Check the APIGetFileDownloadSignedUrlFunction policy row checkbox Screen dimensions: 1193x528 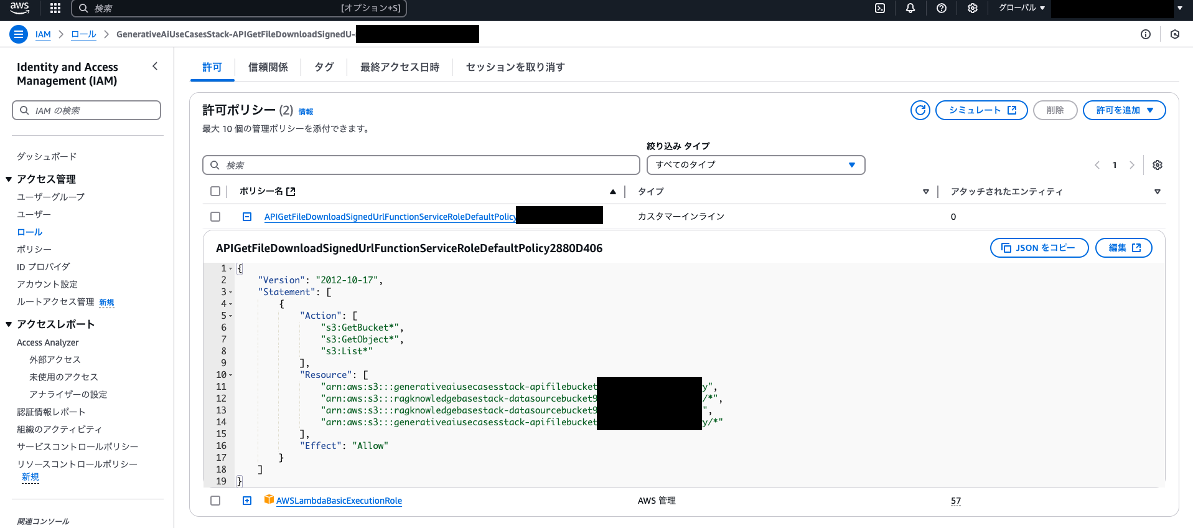tap(215, 217)
